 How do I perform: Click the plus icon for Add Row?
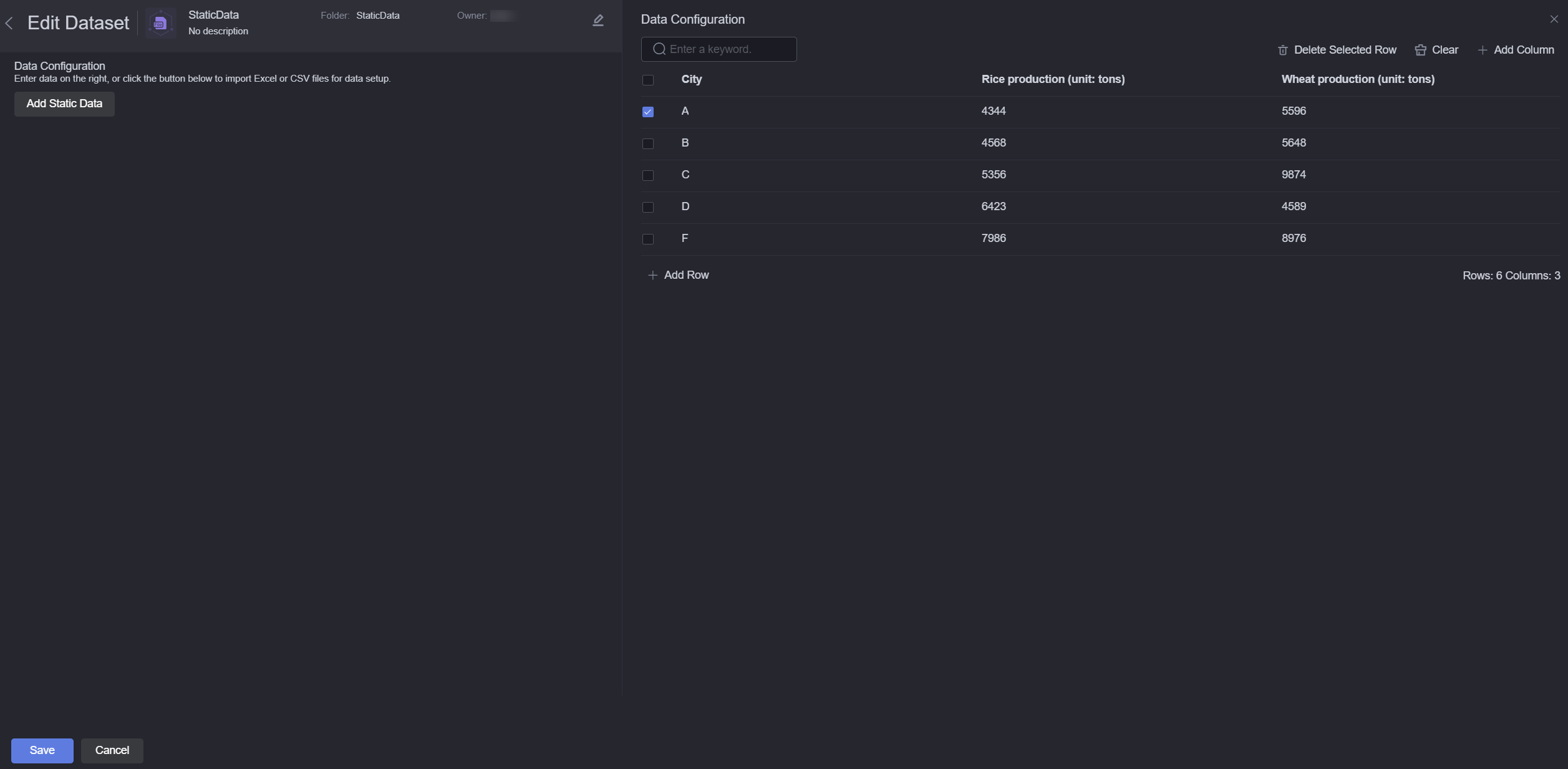[652, 275]
